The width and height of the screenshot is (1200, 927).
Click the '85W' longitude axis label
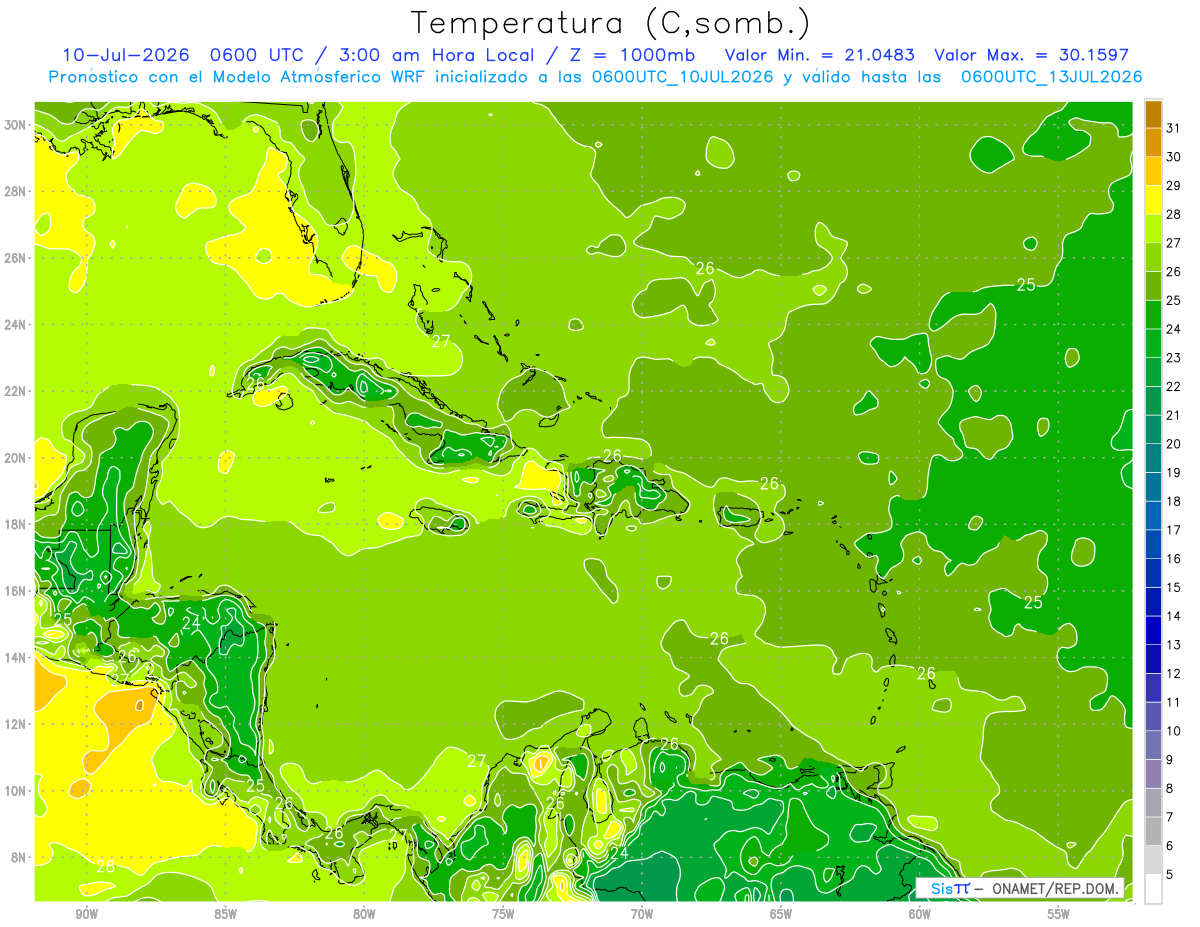click(225, 914)
